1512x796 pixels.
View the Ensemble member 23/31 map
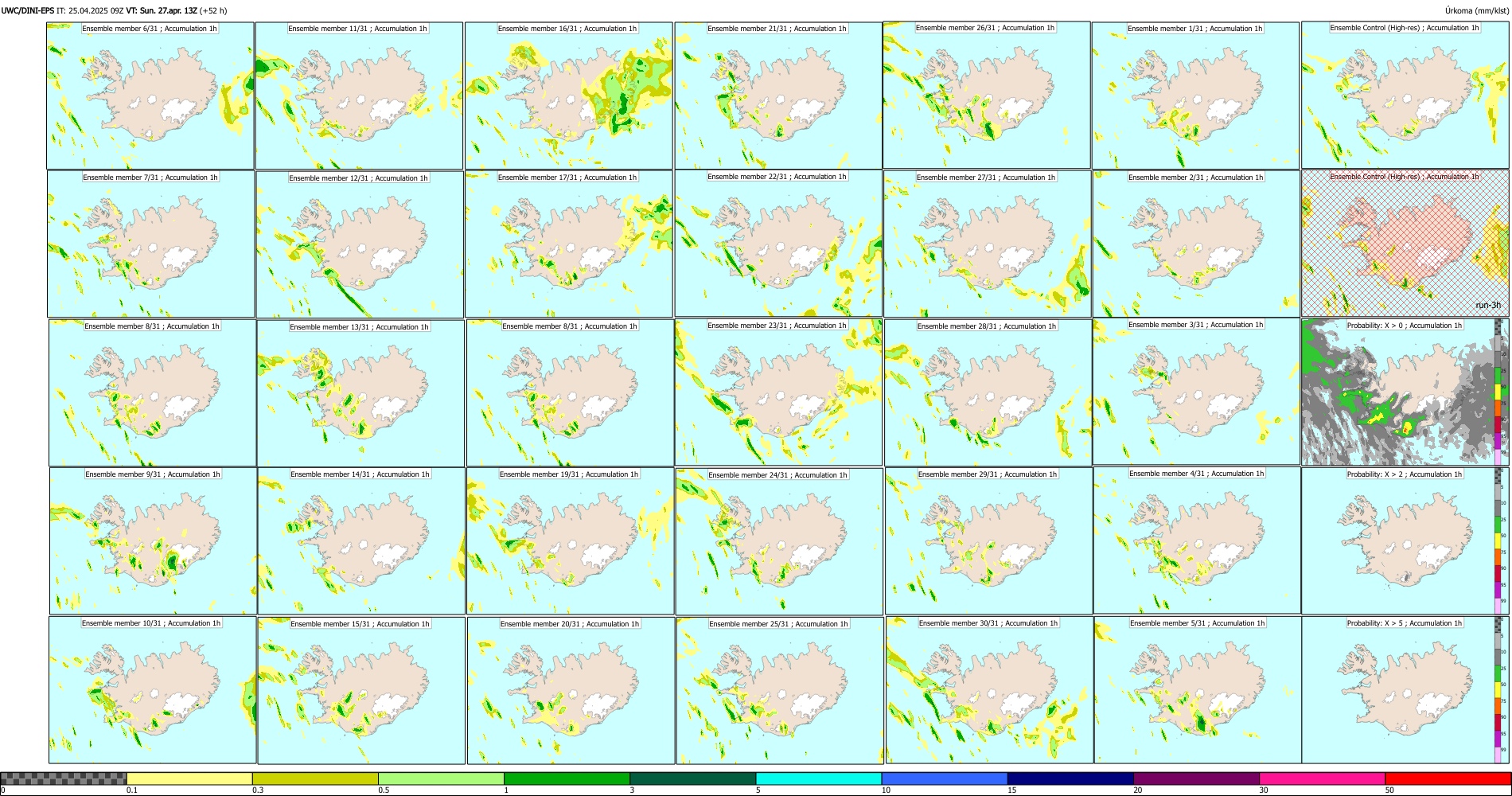click(x=778, y=392)
